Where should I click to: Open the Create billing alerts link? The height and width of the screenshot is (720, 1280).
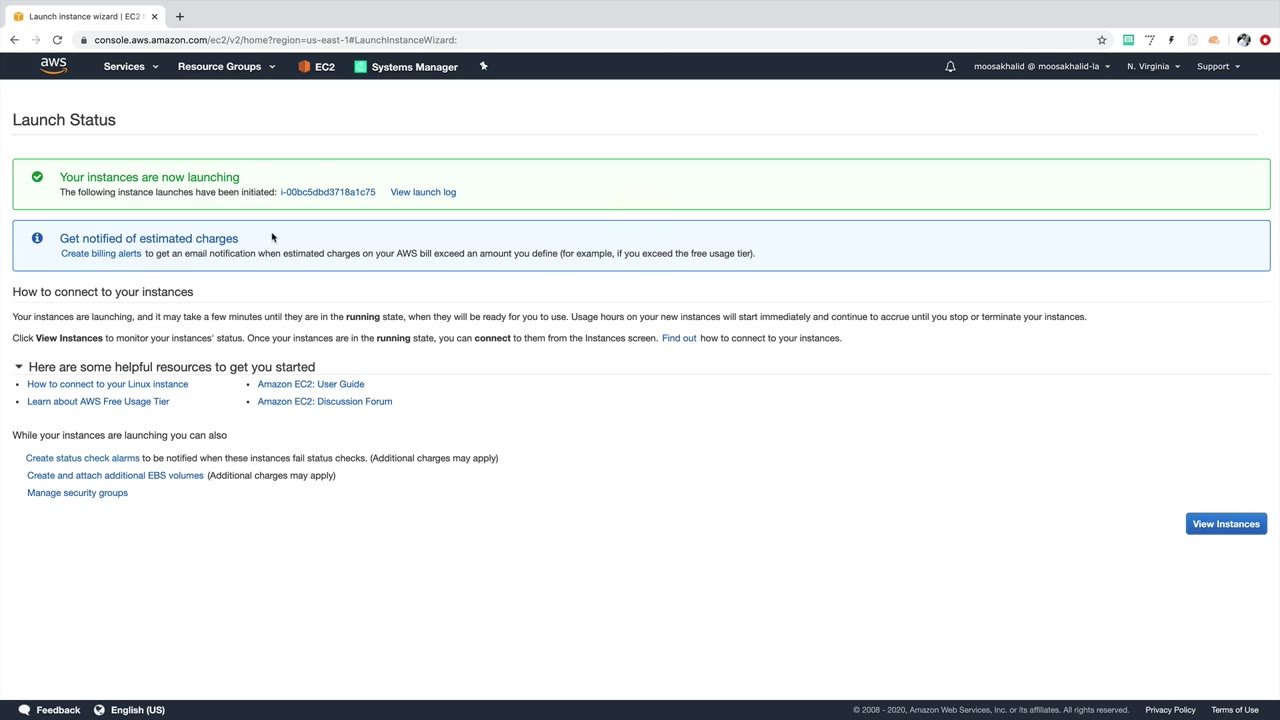(101, 253)
